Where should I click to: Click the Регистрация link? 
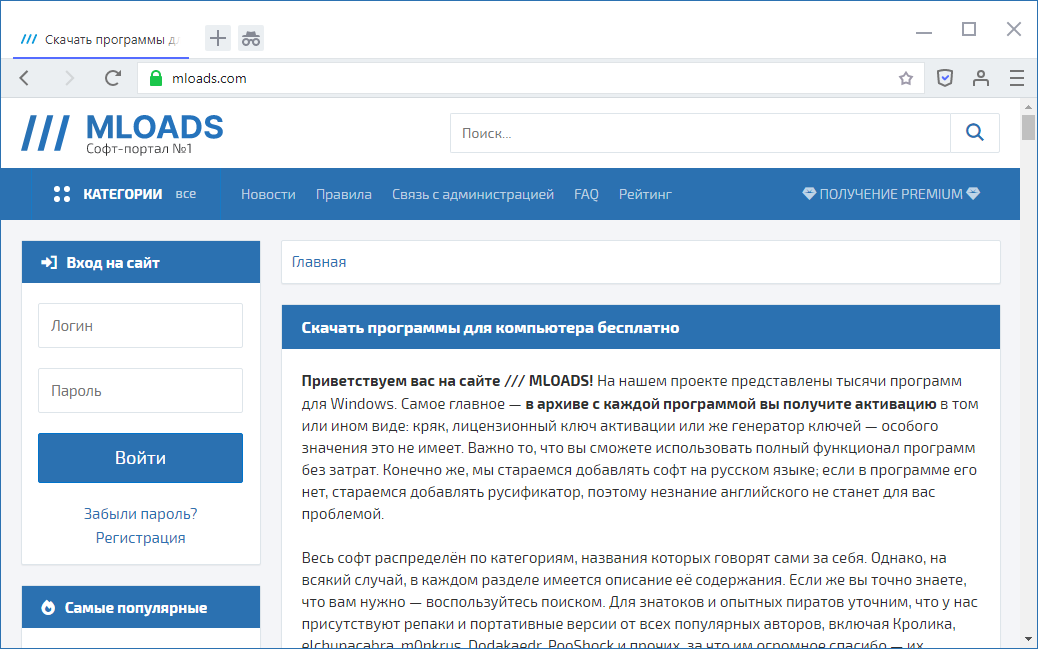pyautogui.click(x=140, y=537)
